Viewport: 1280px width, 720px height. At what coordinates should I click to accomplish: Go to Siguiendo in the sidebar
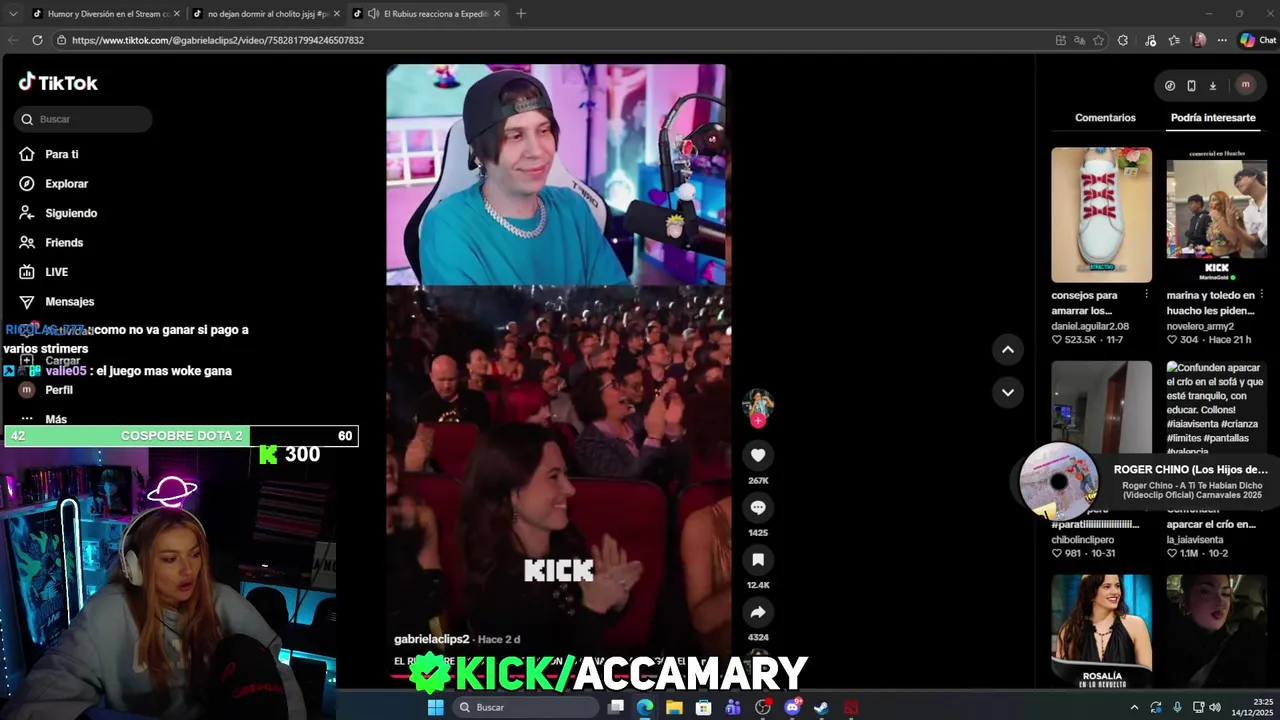58,213
